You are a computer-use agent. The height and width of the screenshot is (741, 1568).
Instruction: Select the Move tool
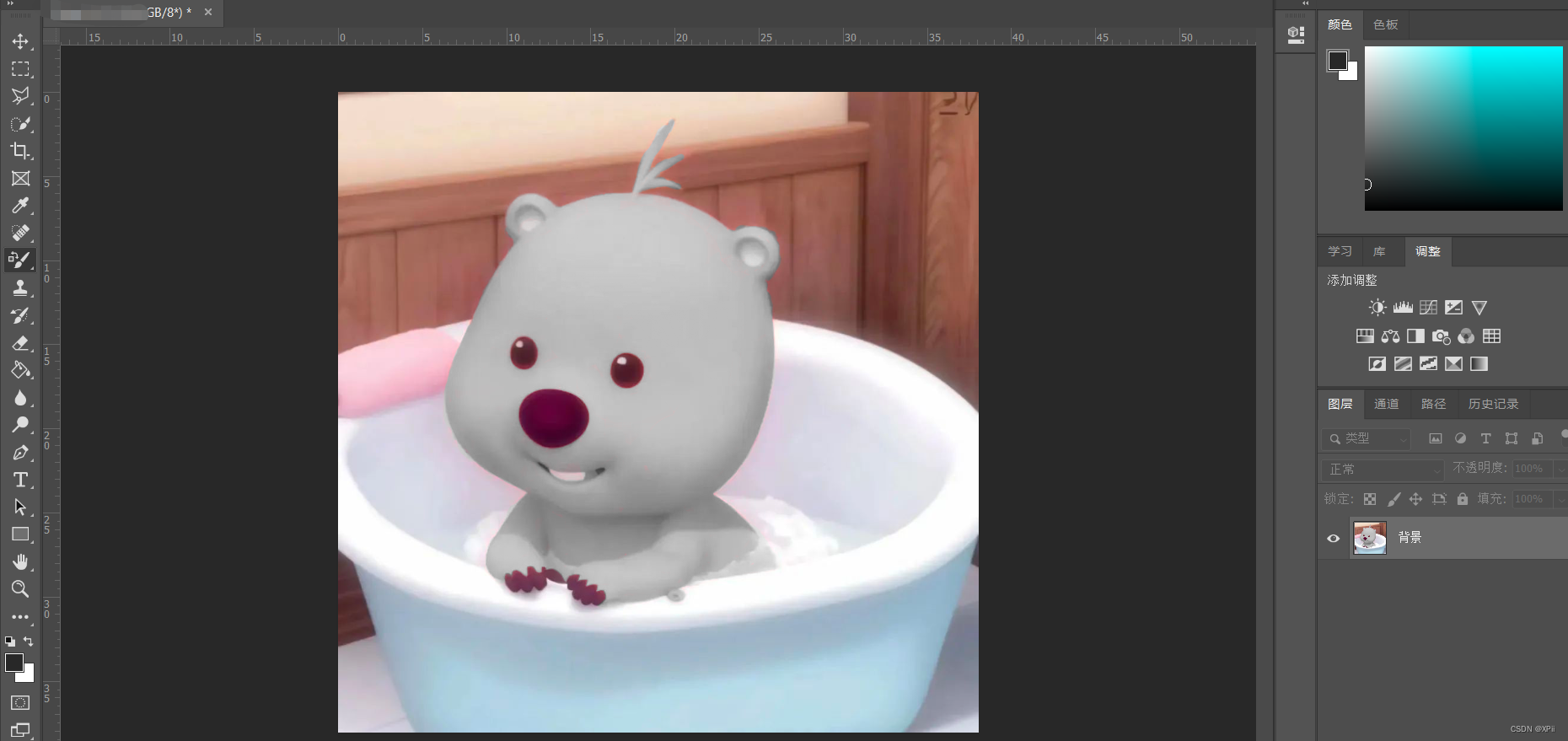(20, 41)
